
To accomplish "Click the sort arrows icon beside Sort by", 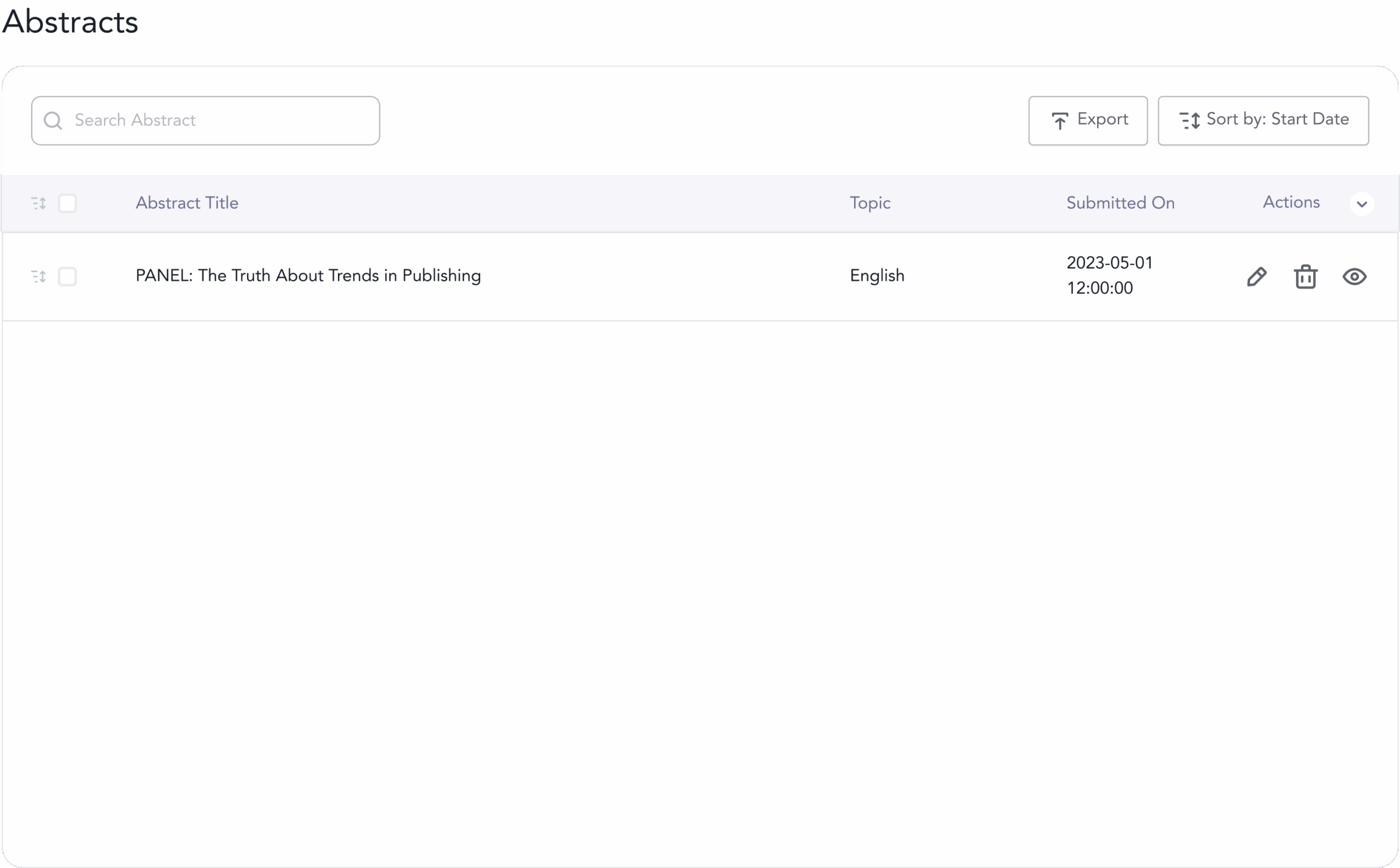I will click(1189, 120).
